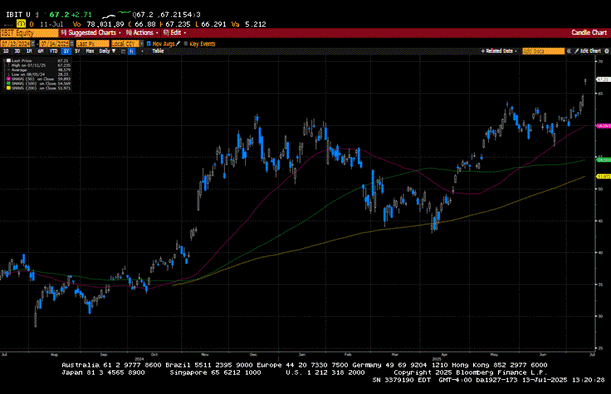611x394 pixels.
Task: Select the 6M time range
Action: 41,51
